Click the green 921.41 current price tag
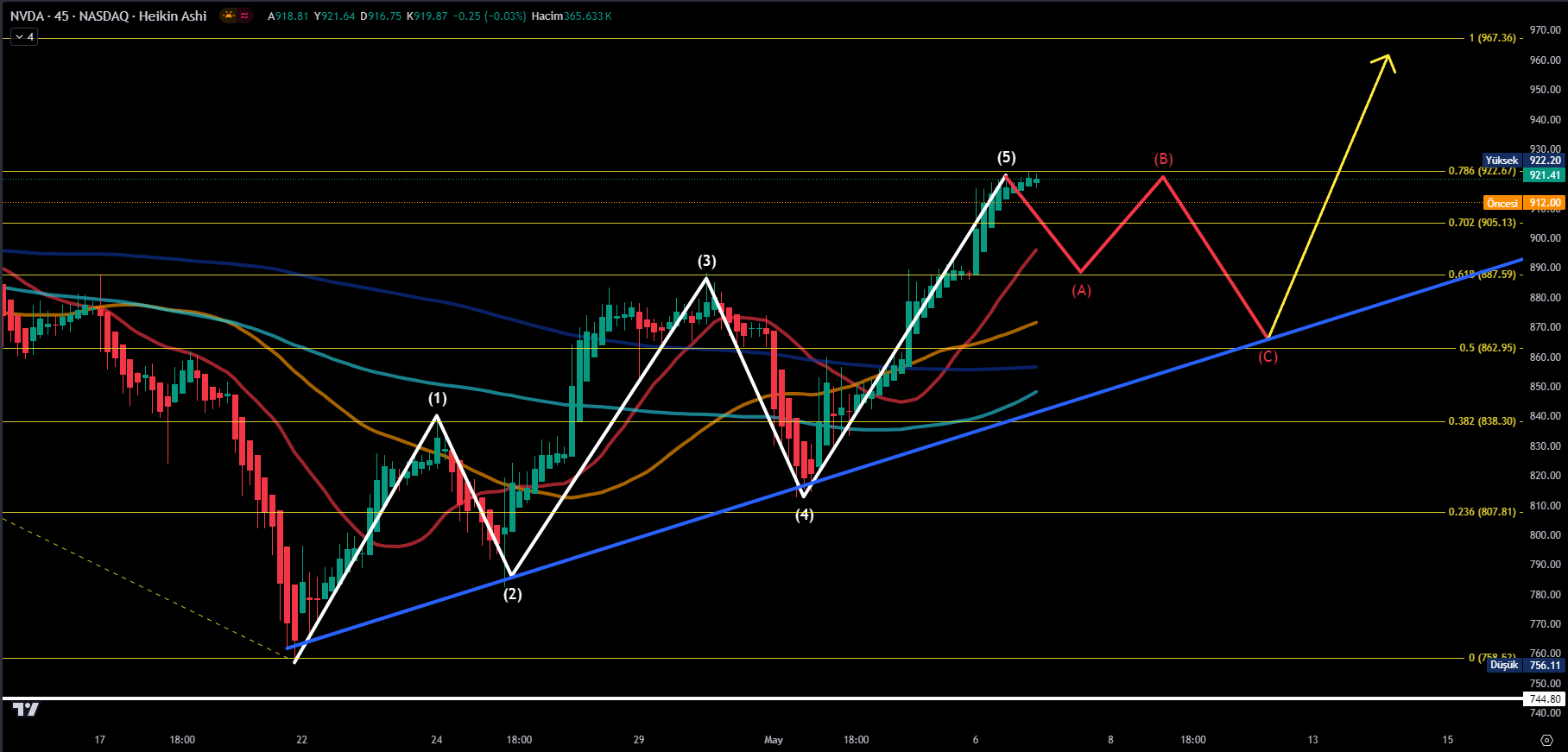This screenshot has width=1568, height=752. tap(1545, 174)
